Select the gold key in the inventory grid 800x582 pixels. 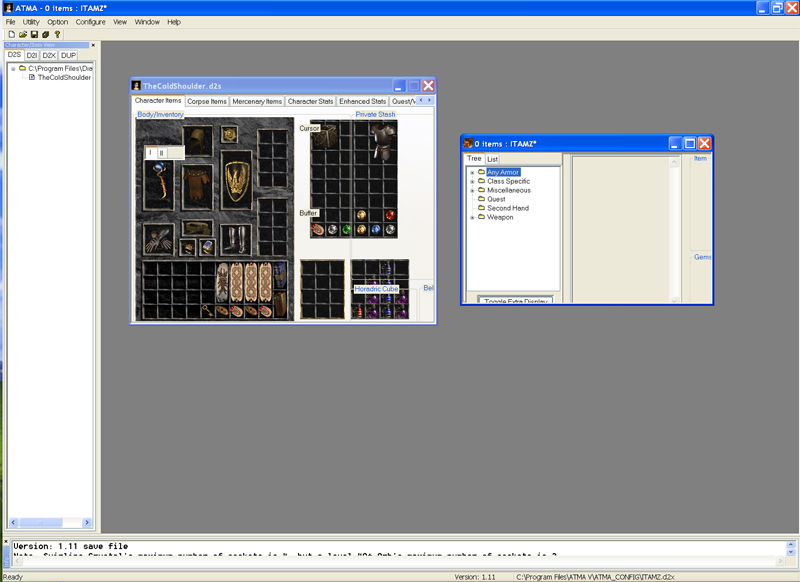[207, 311]
